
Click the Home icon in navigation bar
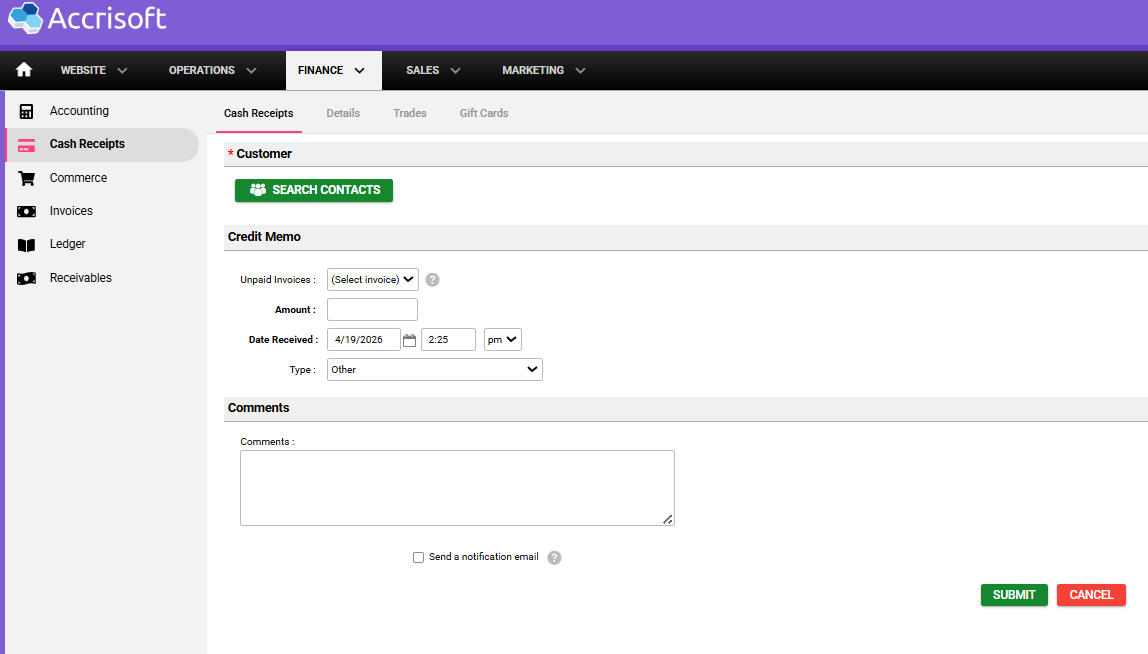click(x=24, y=70)
